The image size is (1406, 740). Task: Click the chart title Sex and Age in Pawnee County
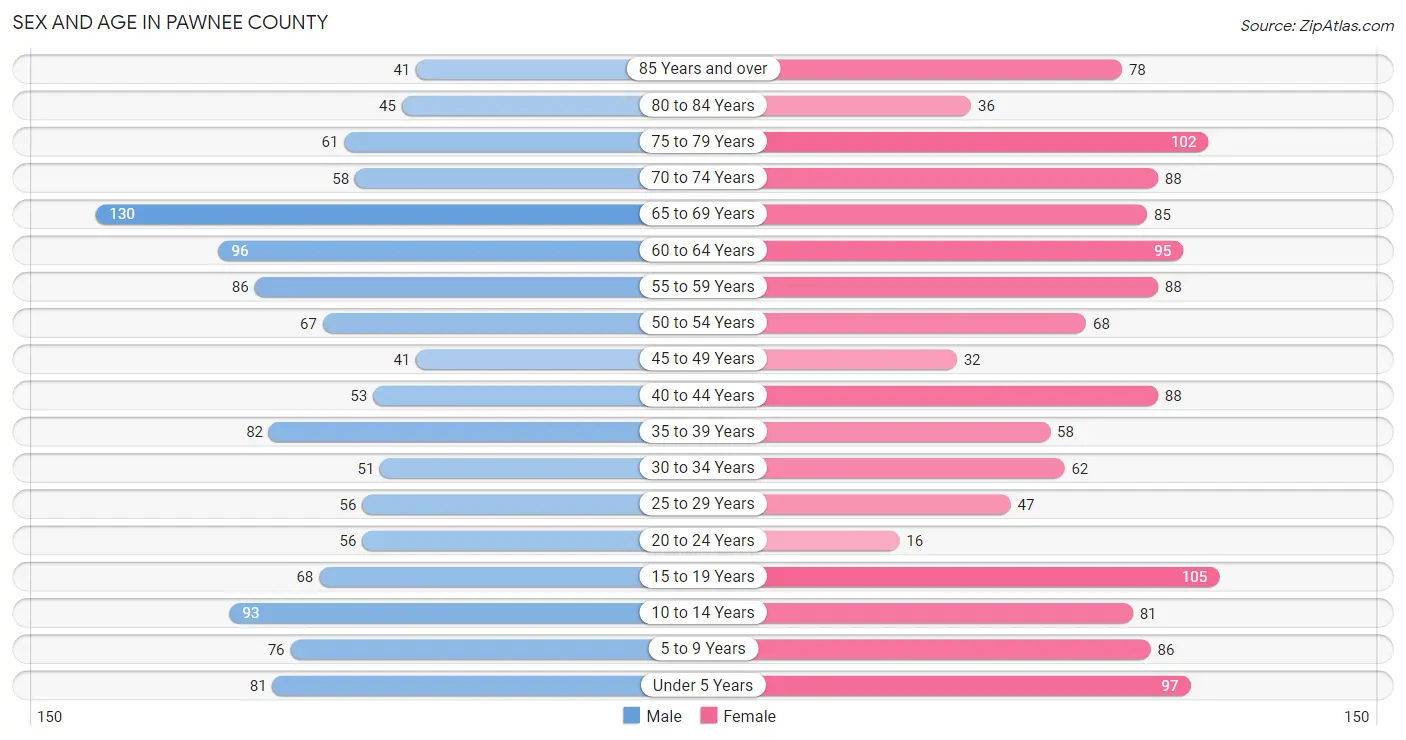170,22
